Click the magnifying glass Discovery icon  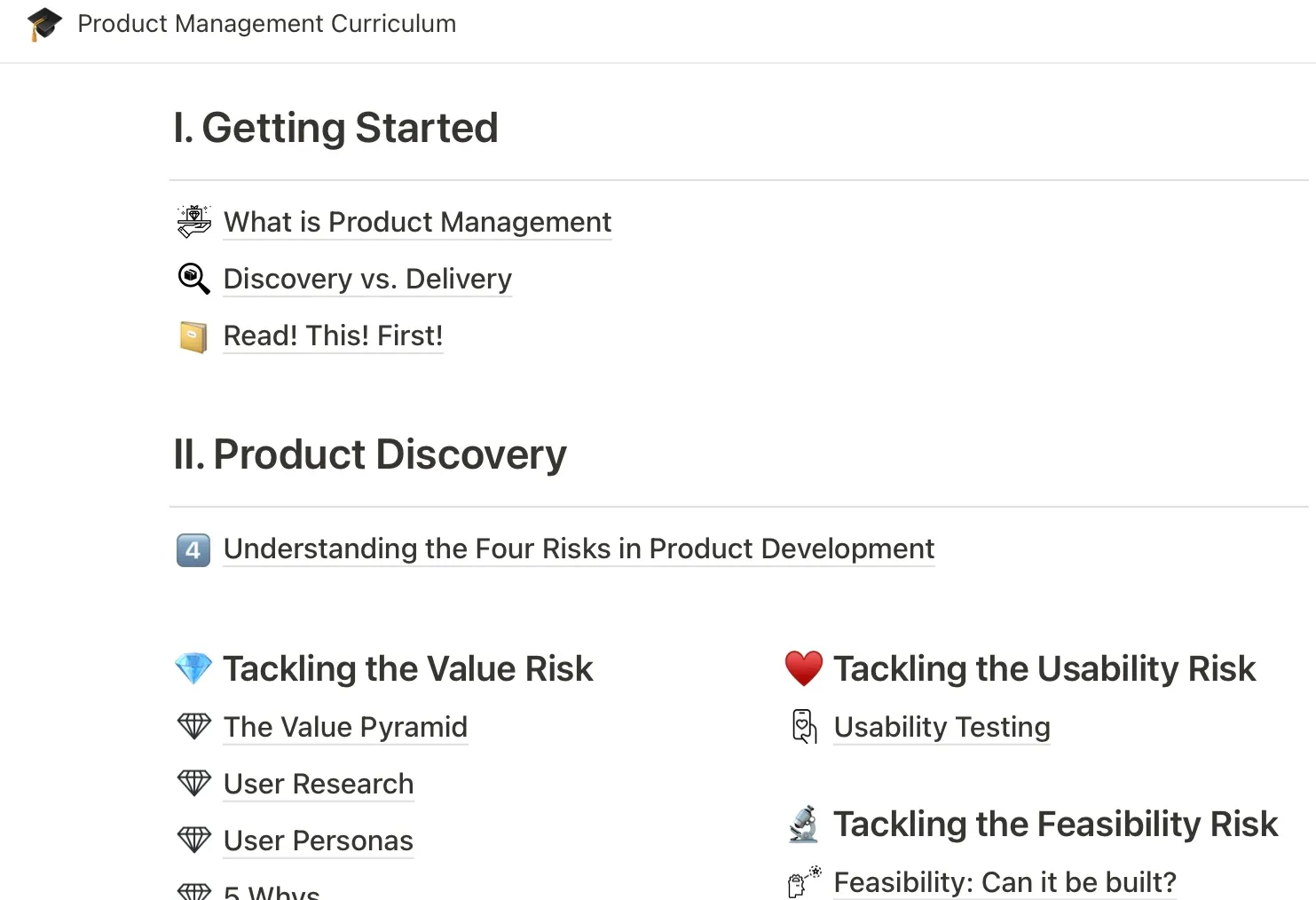coord(193,279)
